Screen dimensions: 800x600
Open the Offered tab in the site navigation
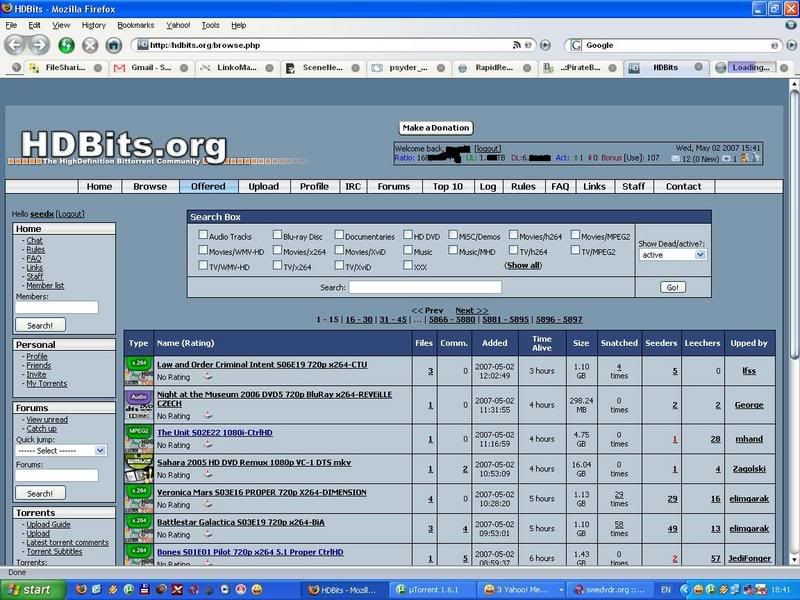tap(208, 187)
